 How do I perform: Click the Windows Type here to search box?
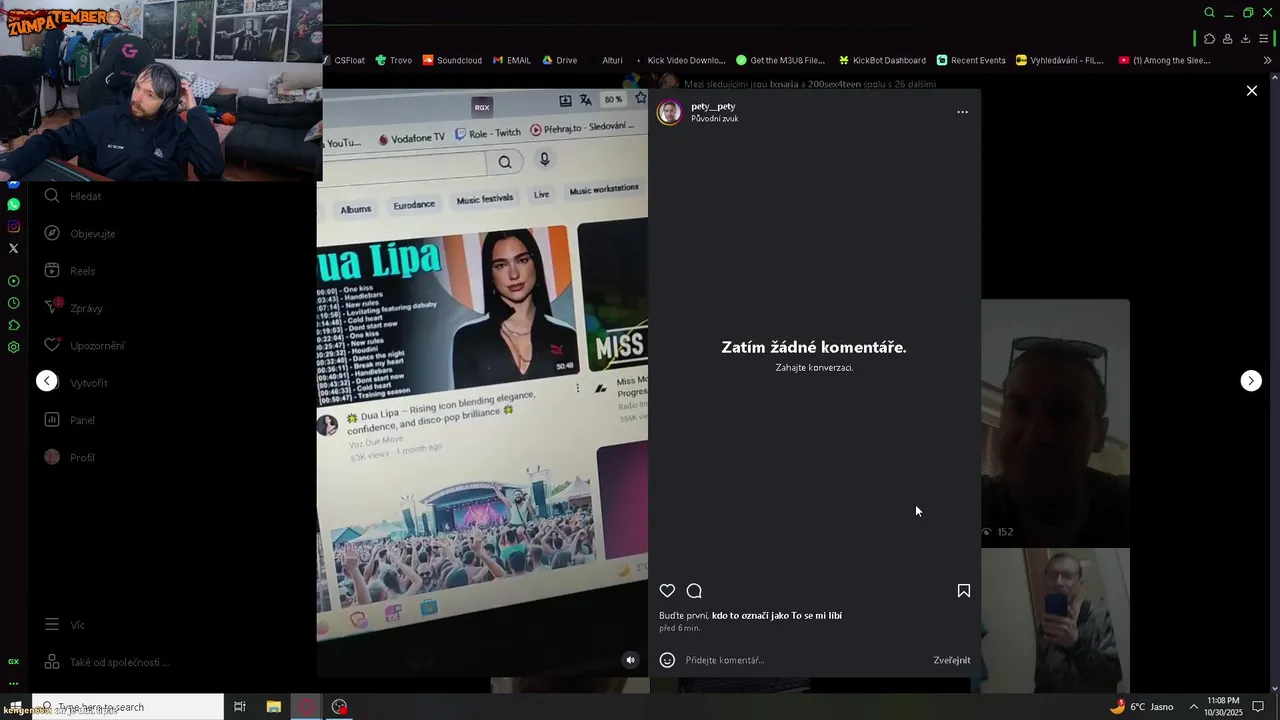coord(127,707)
